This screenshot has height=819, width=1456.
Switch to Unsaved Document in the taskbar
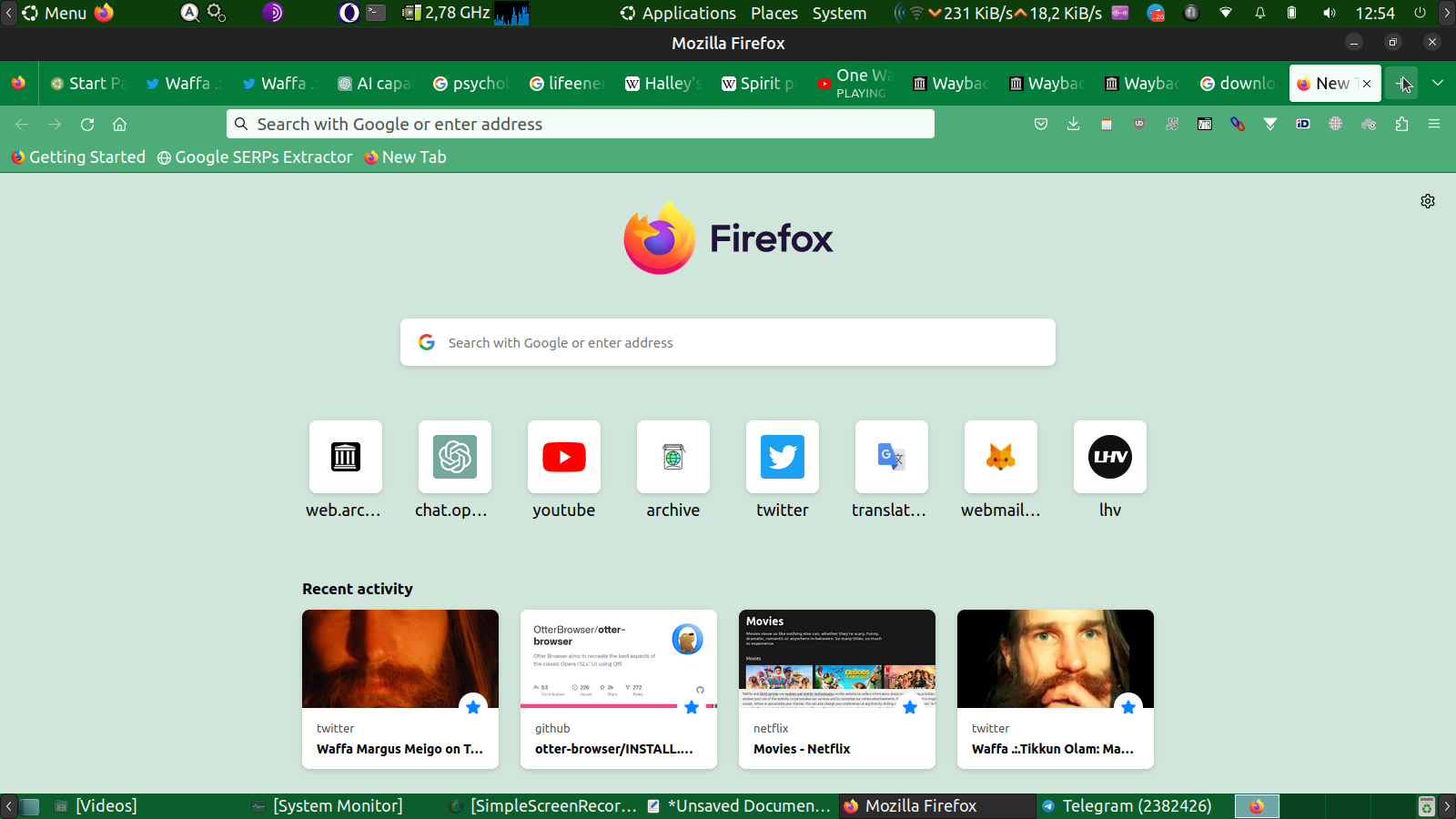(x=739, y=806)
